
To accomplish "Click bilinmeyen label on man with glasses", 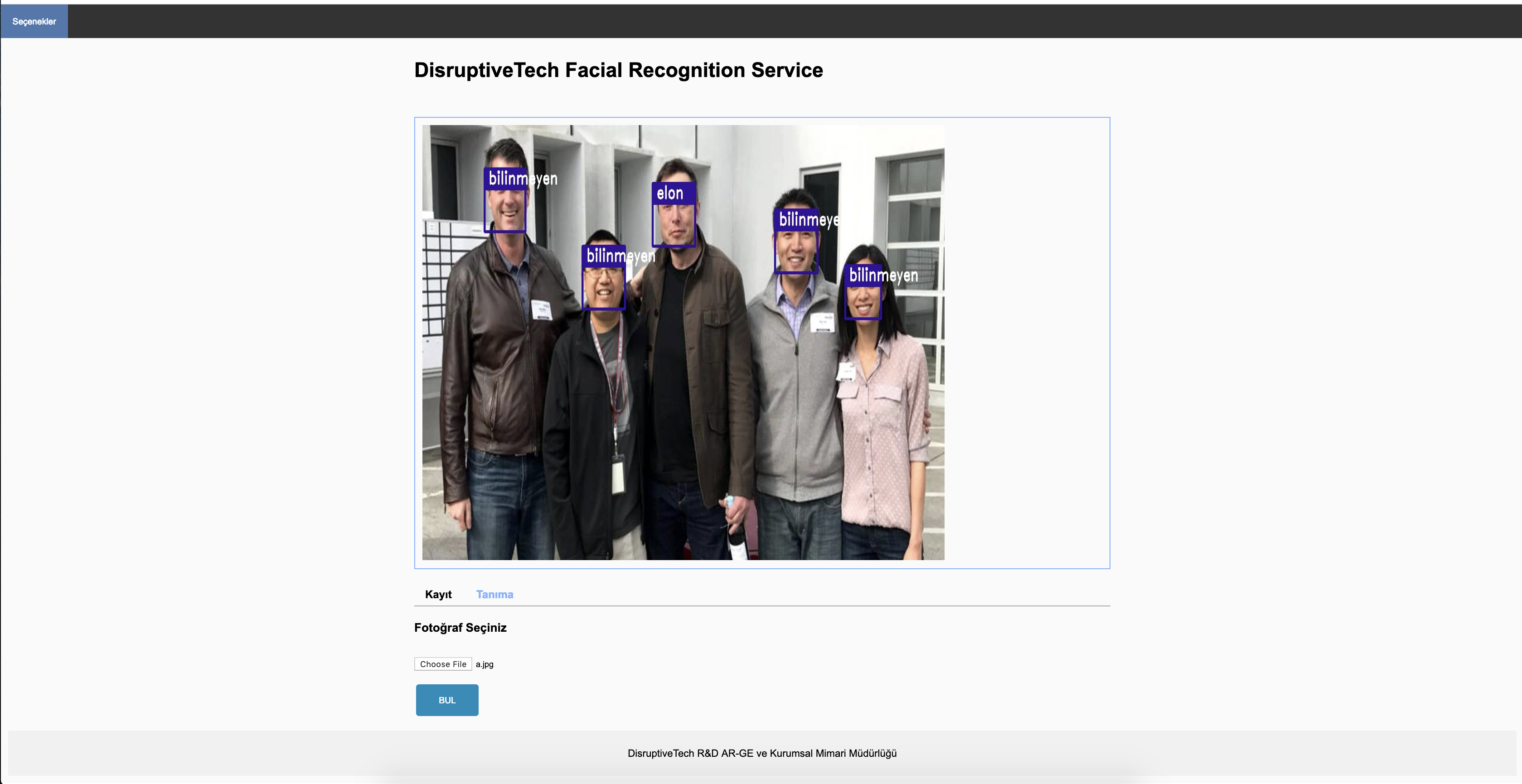I will click(x=620, y=256).
